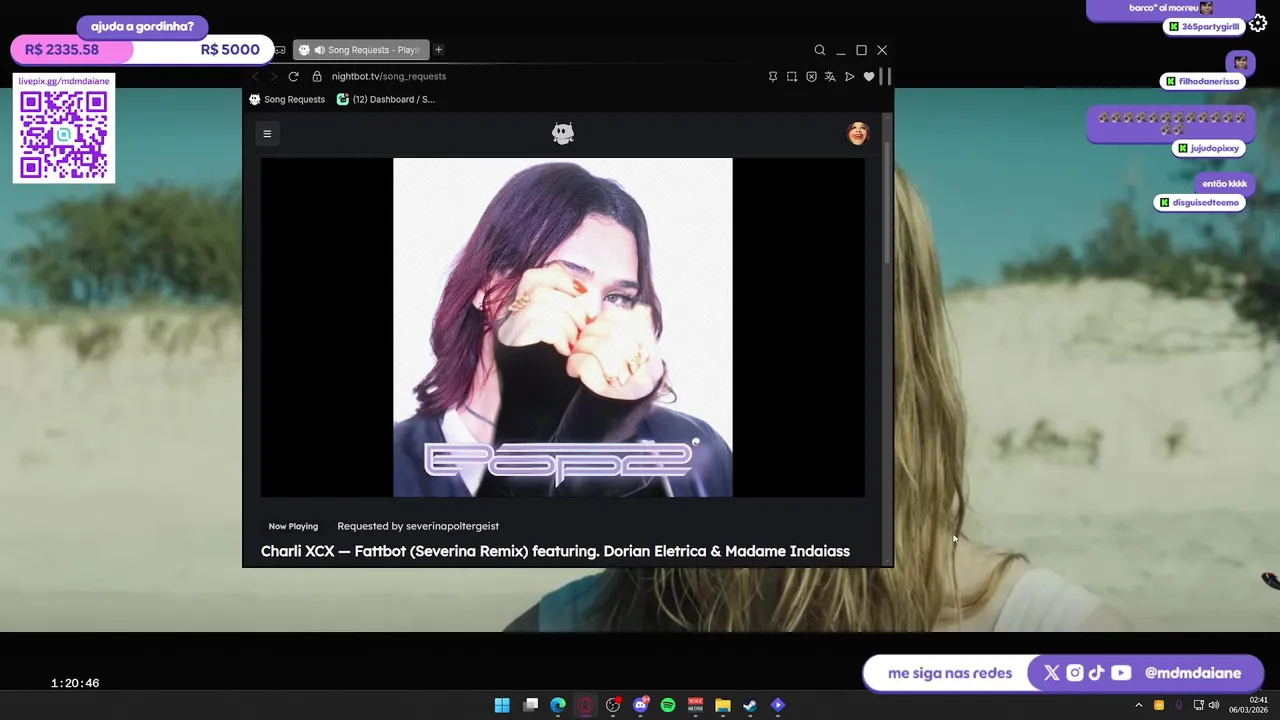Open Spotify from taskbar
Image resolution: width=1280 pixels, height=720 pixels.
tap(668, 705)
